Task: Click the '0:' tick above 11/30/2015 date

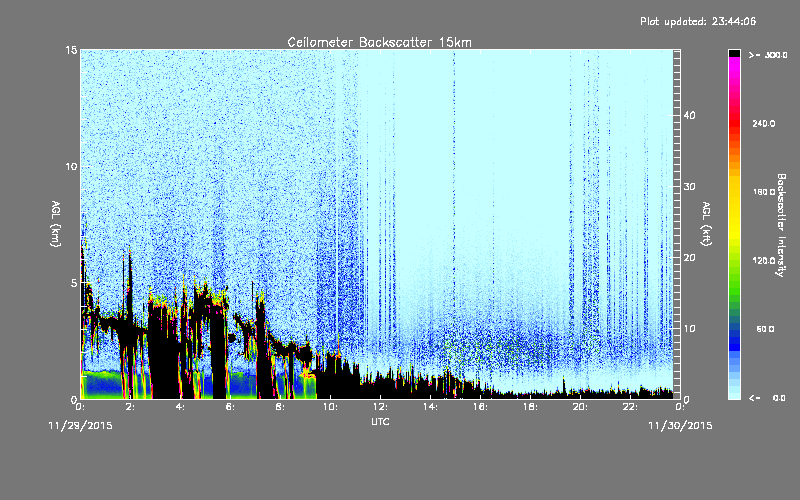Action: pos(680,407)
